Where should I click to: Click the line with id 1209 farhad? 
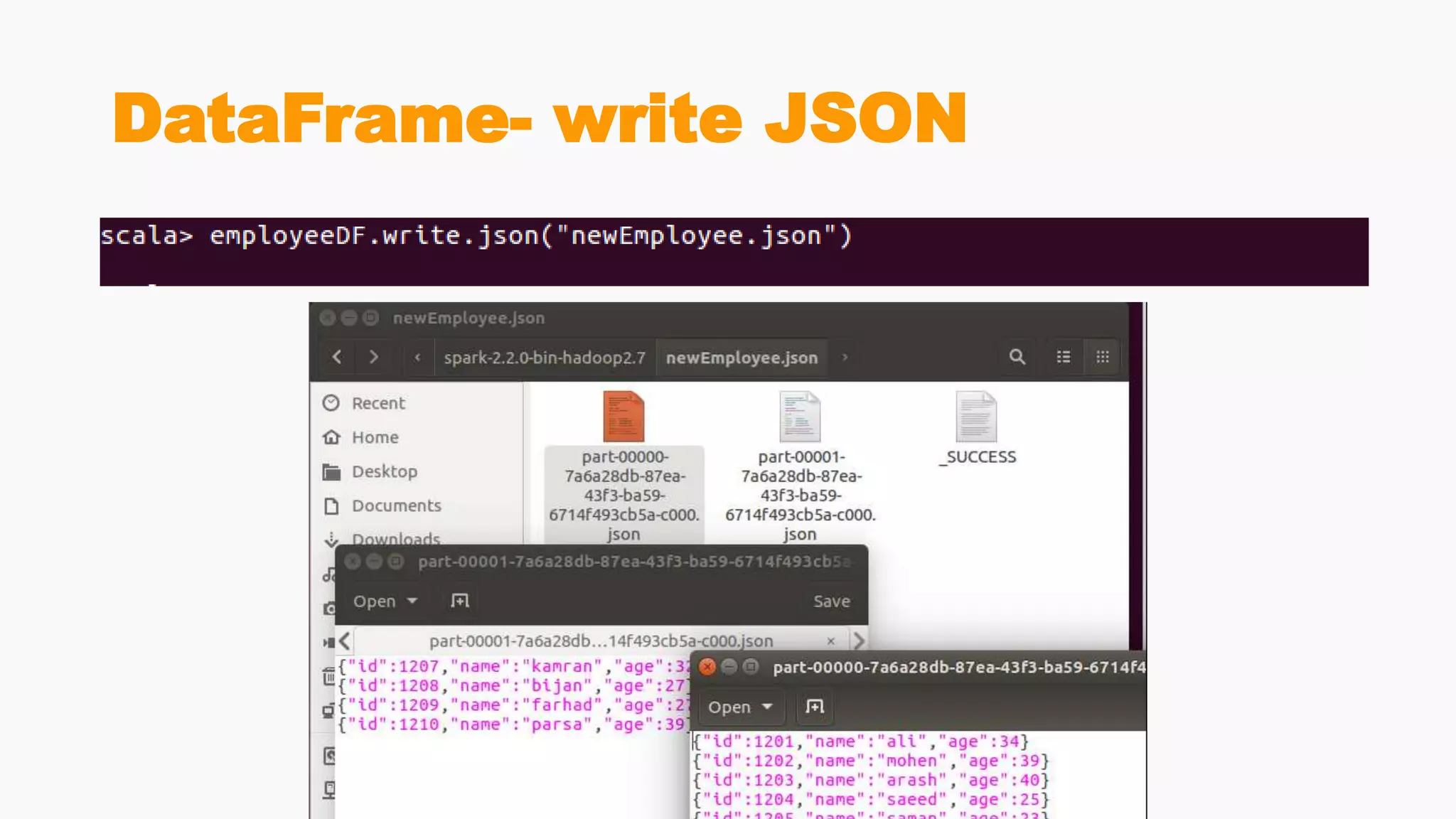click(x=513, y=705)
